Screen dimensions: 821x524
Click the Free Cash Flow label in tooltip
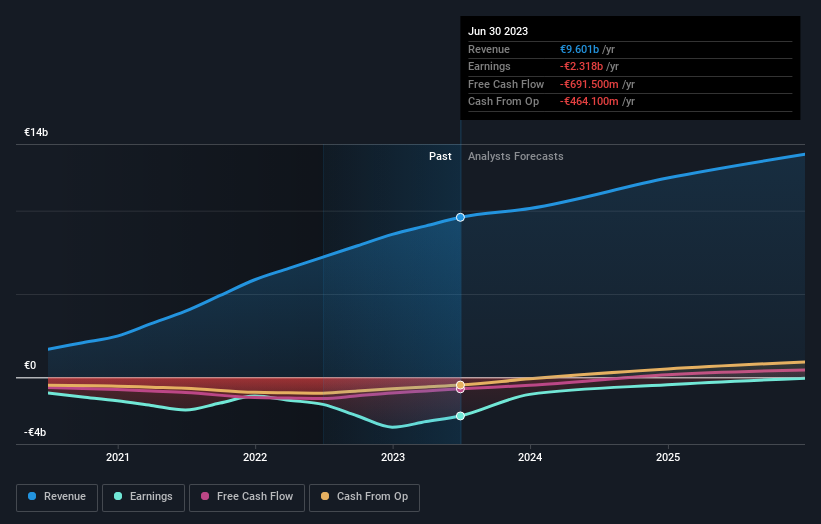[x=506, y=84]
